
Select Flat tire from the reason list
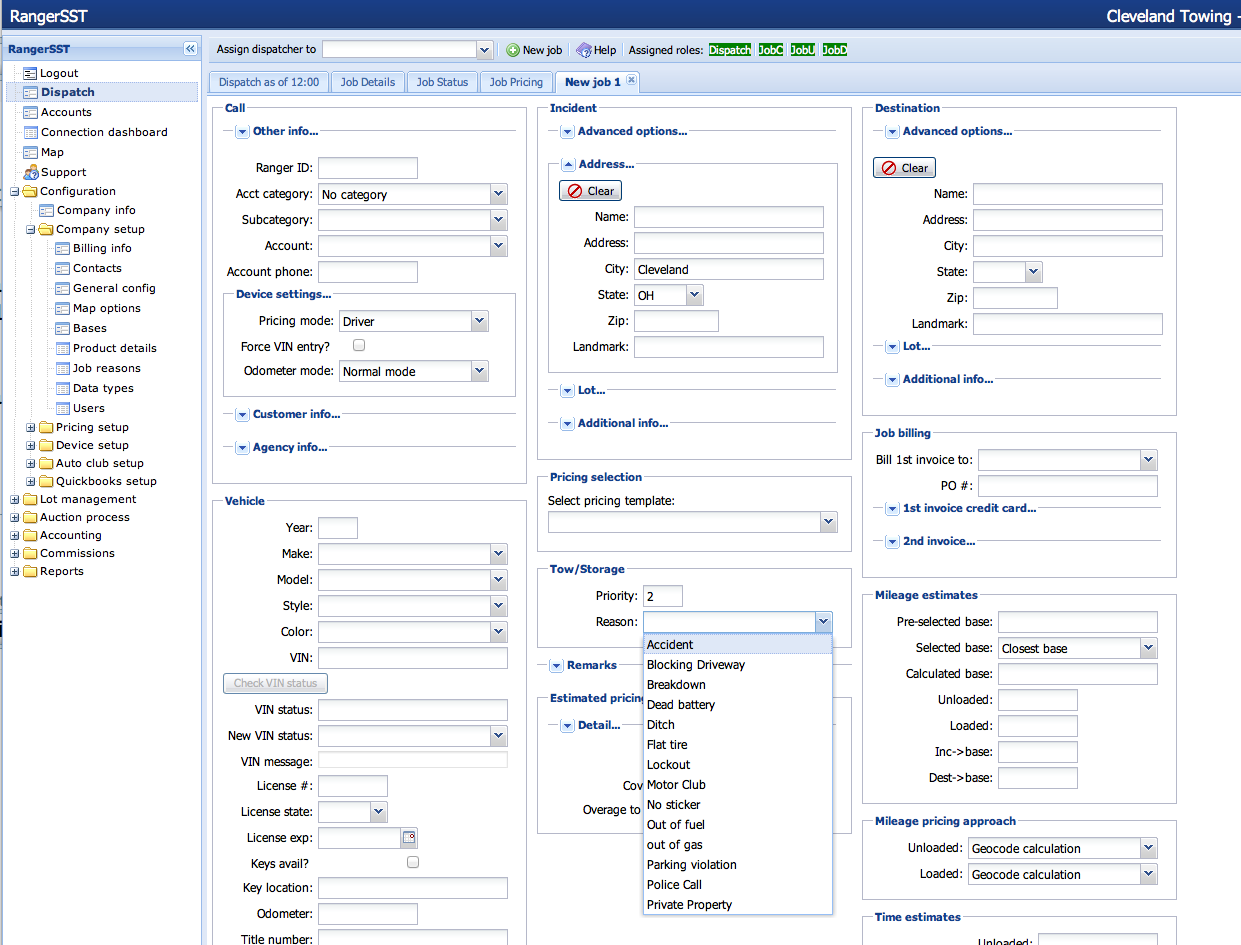[x=667, y=745]
